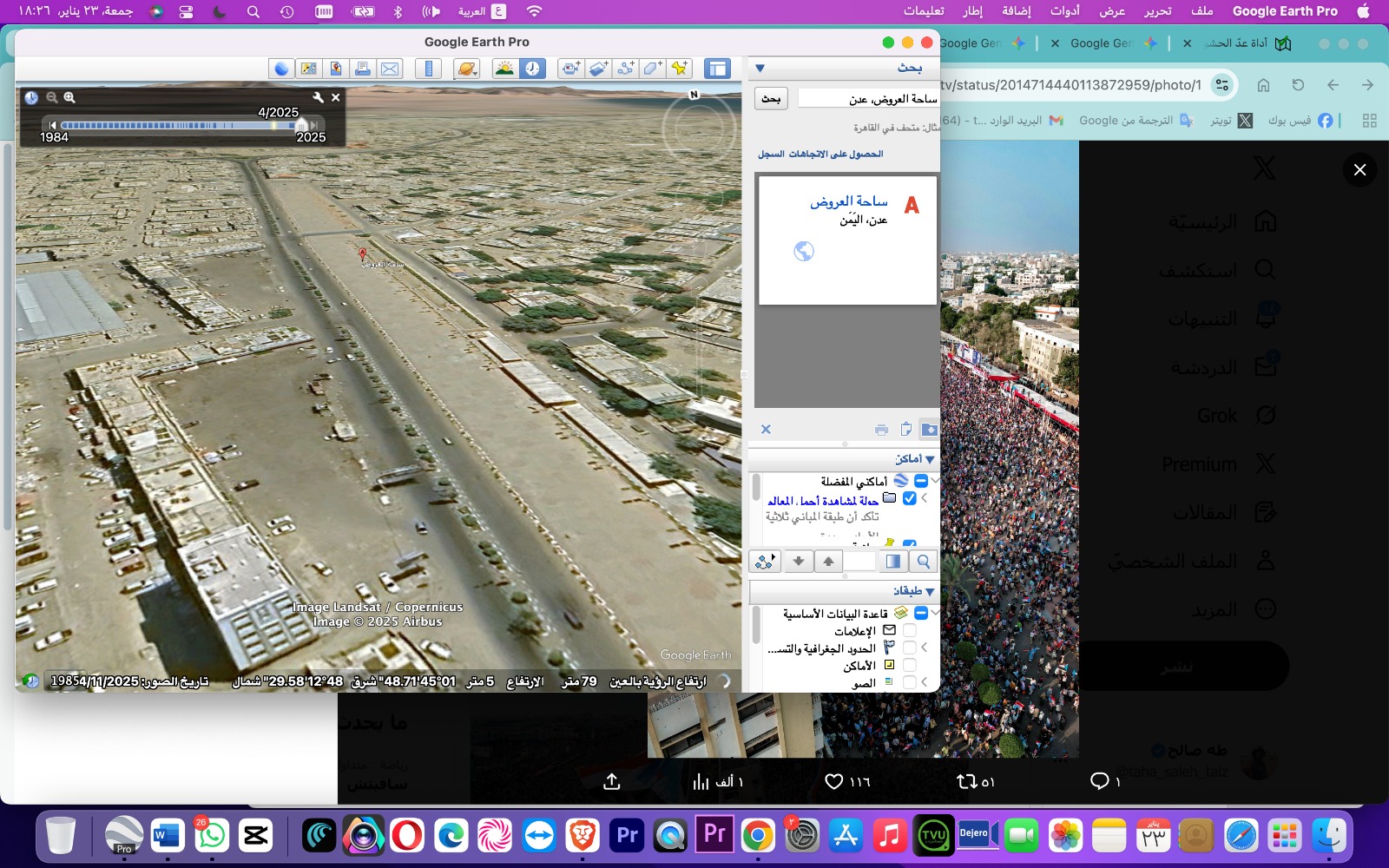Screen dimensions: 1389x868
Task: Open the عرض menu in menu bar
Action: [1111, 11]
